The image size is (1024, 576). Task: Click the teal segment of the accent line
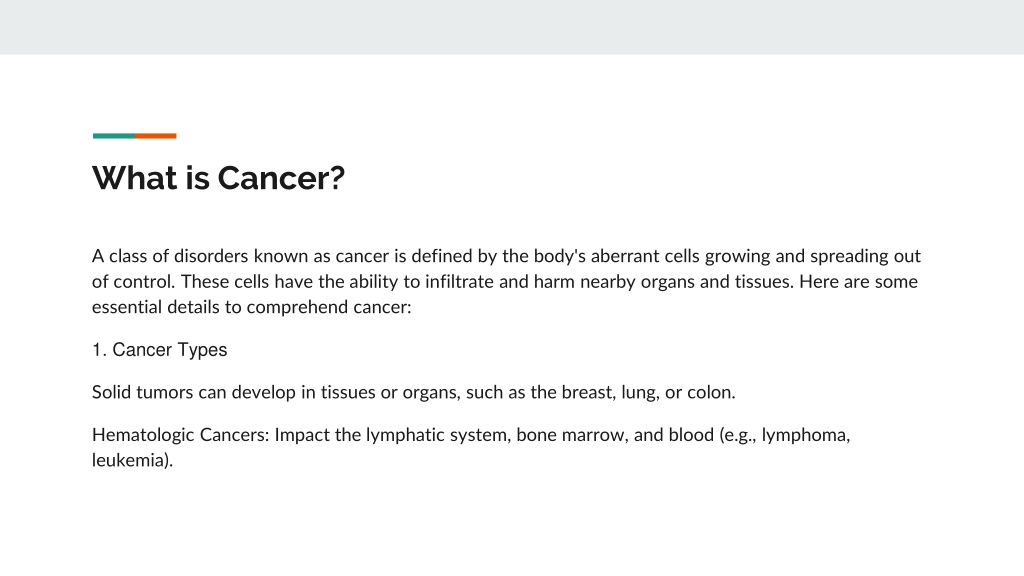click(114, 136)
